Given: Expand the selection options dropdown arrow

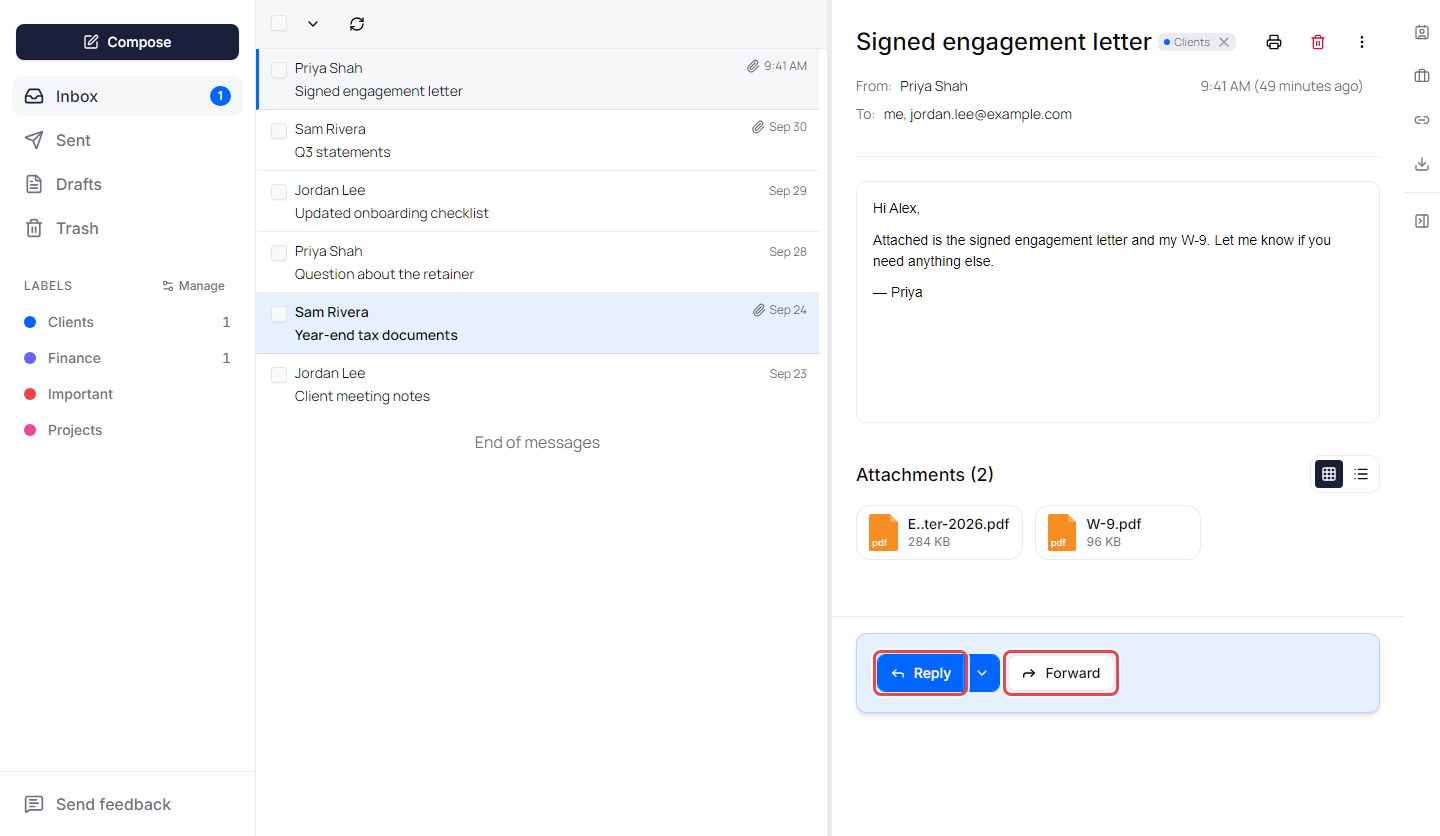Looking at the screenshot, I should pos(313,23).
